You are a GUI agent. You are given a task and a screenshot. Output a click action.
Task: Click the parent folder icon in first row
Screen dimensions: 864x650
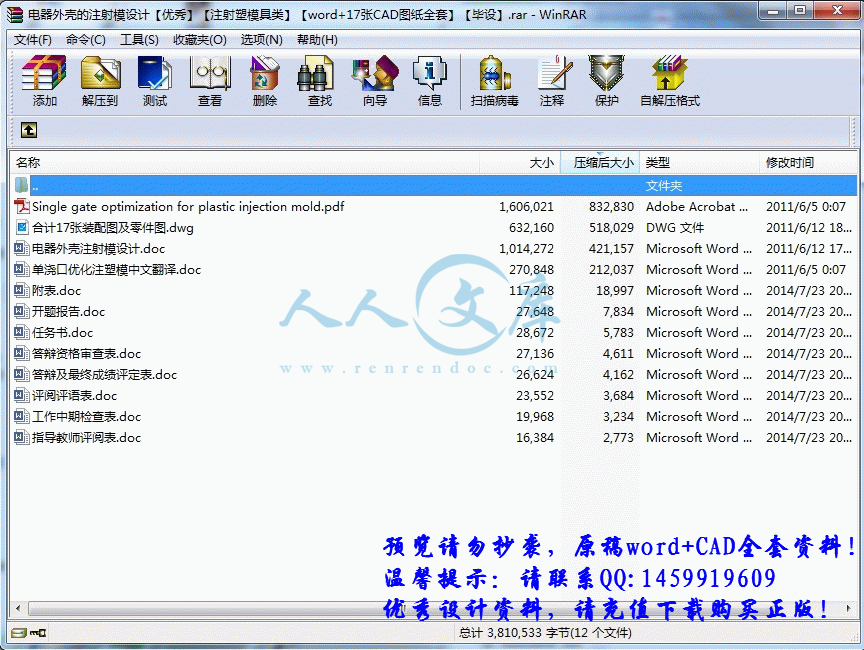pos(21,185)
